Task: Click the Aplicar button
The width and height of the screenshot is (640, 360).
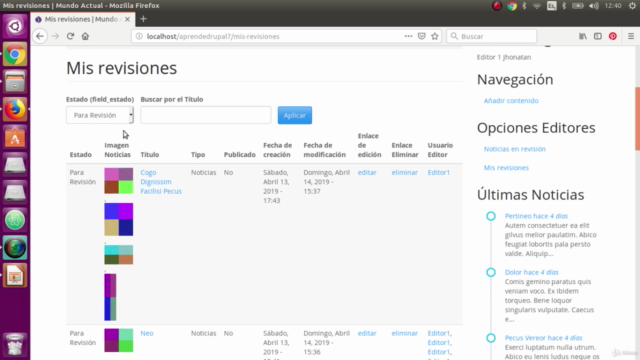Action: click(295, 115)
